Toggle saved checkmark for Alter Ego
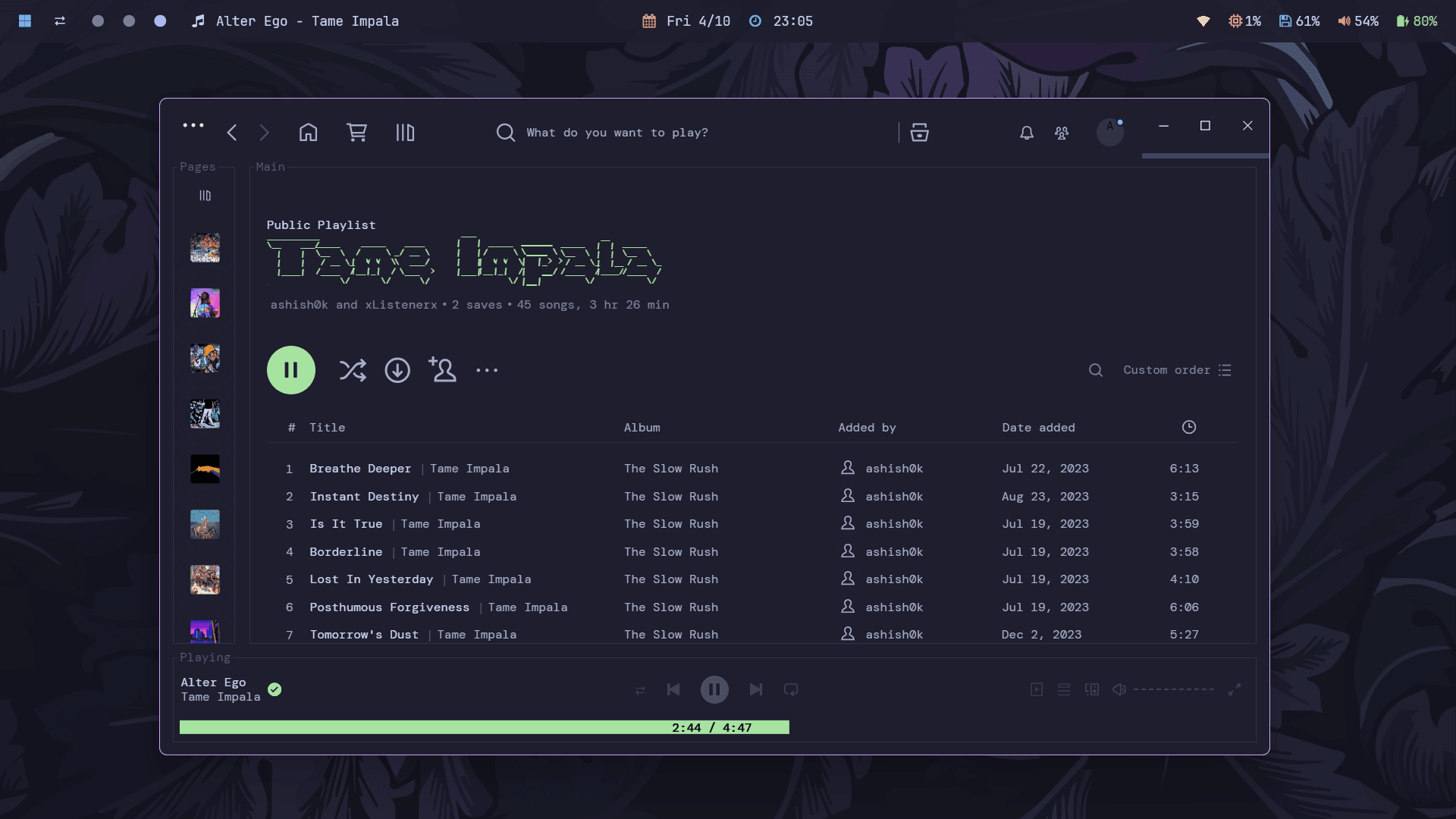Screen dimensions: 1456x819 click(275, 689)
